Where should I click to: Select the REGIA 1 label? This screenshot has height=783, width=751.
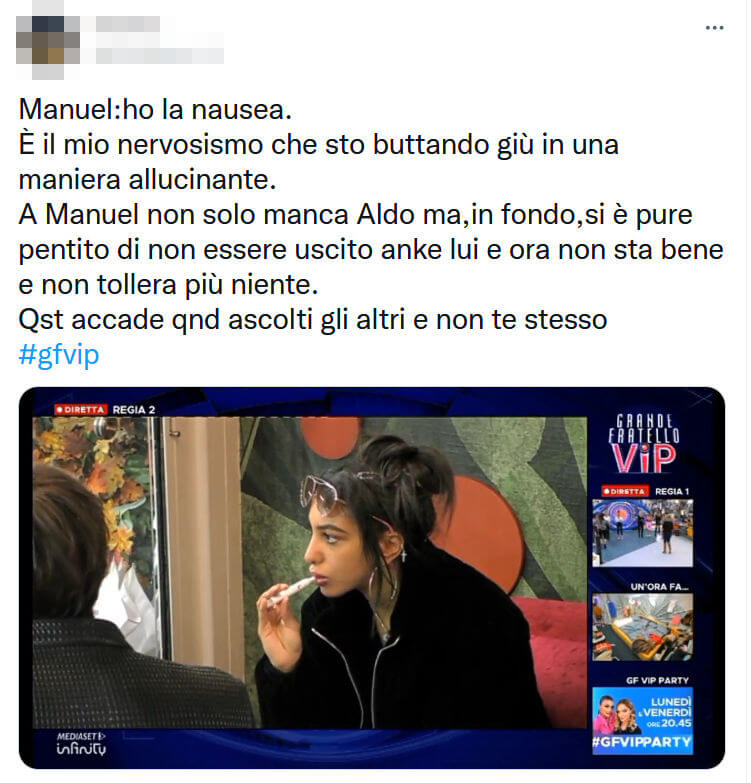(x=672, y=491)
